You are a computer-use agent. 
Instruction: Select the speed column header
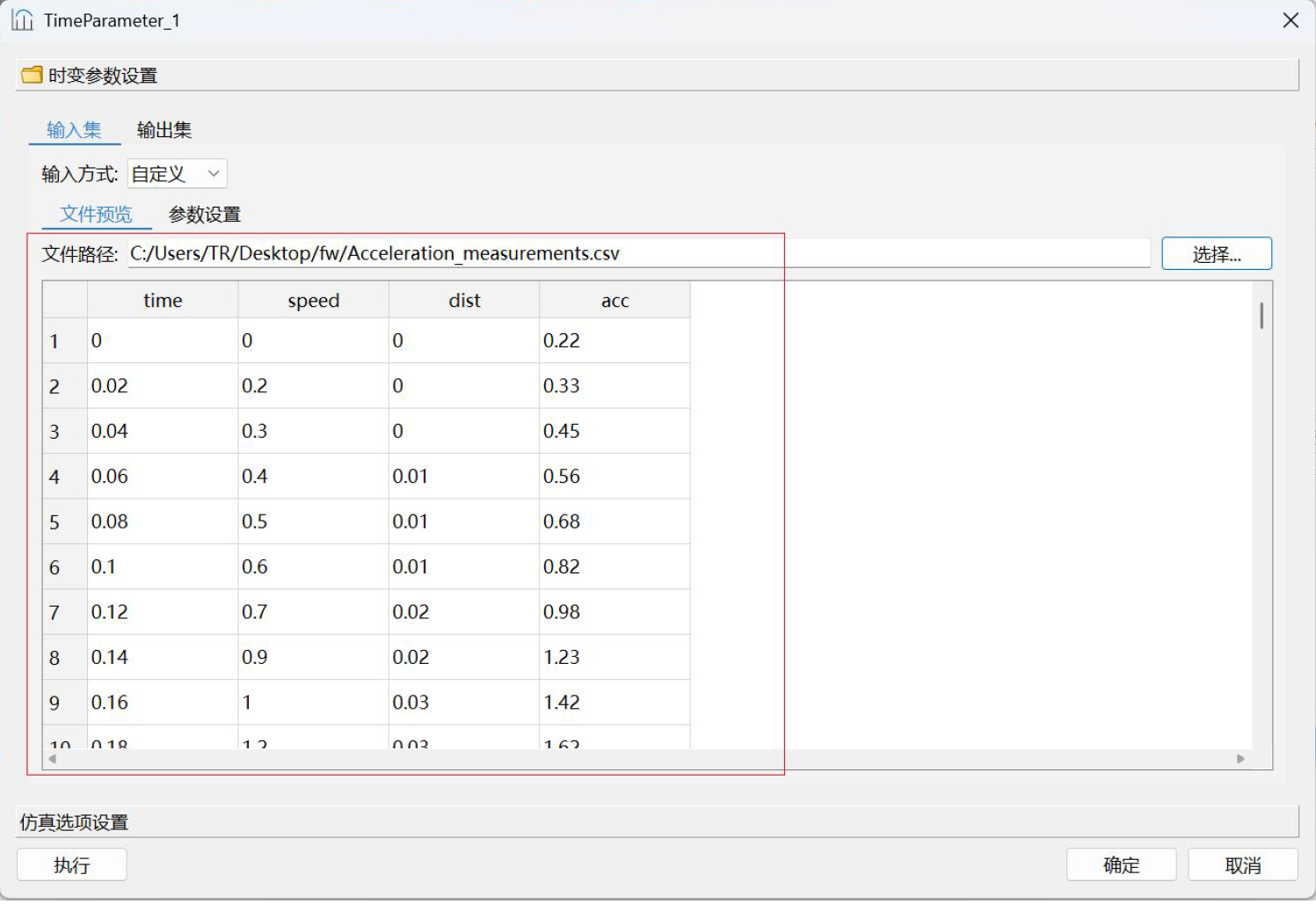314,301
